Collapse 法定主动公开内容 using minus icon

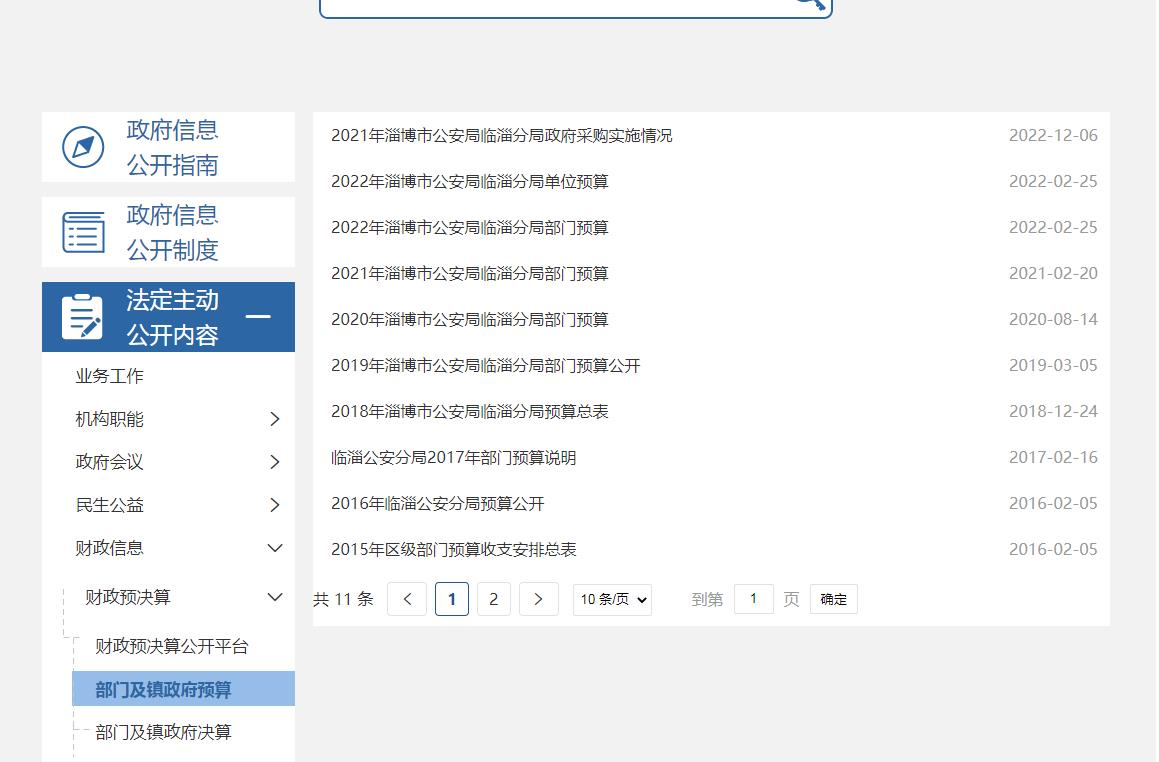pyautogui.click(x=258, y=317)
